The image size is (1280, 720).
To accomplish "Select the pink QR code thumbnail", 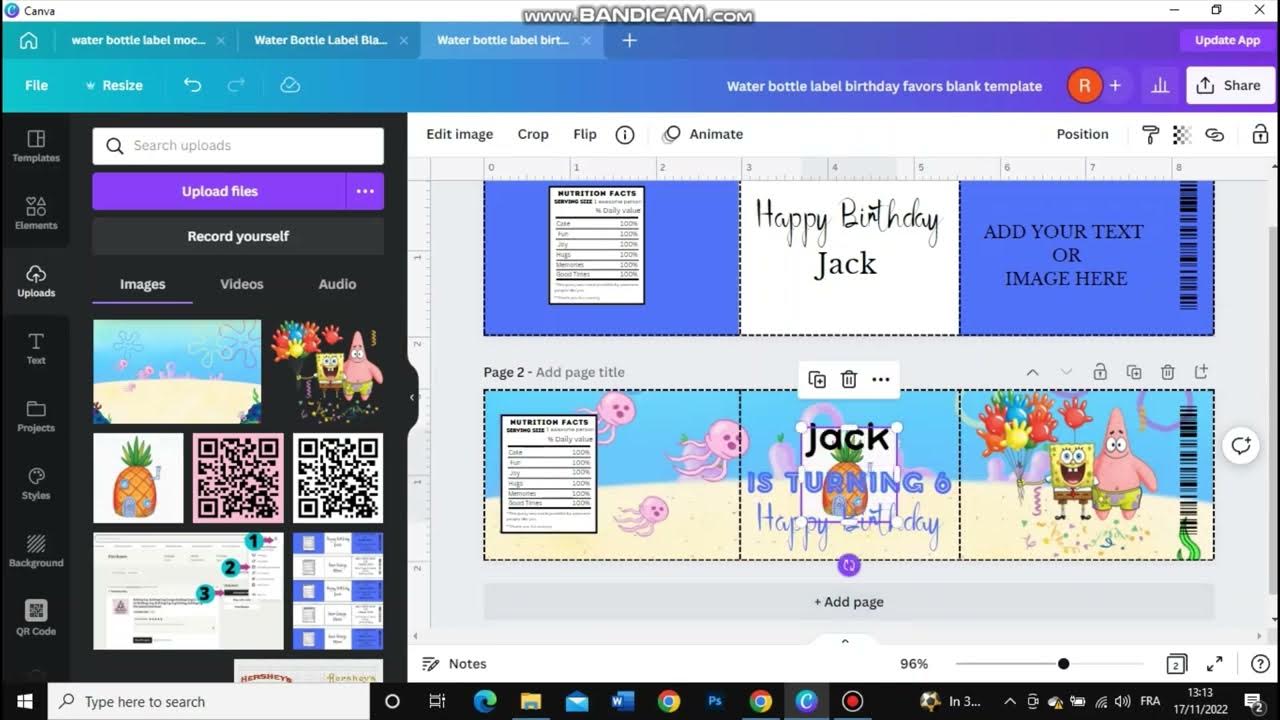I will point(238,478).
